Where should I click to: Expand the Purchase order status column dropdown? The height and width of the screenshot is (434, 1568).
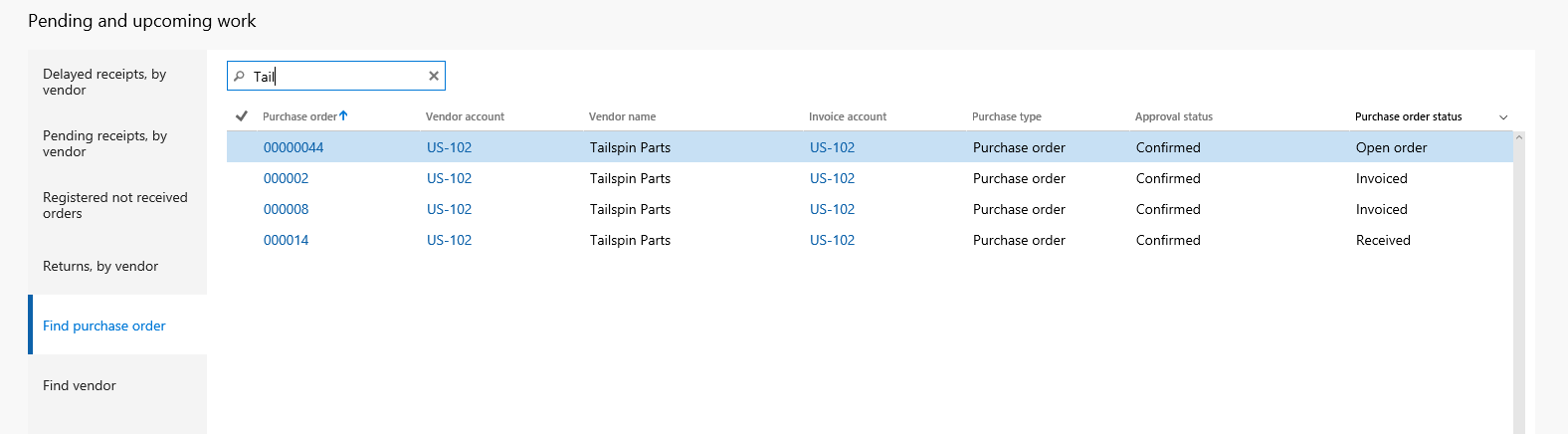tap(1503, 117)
